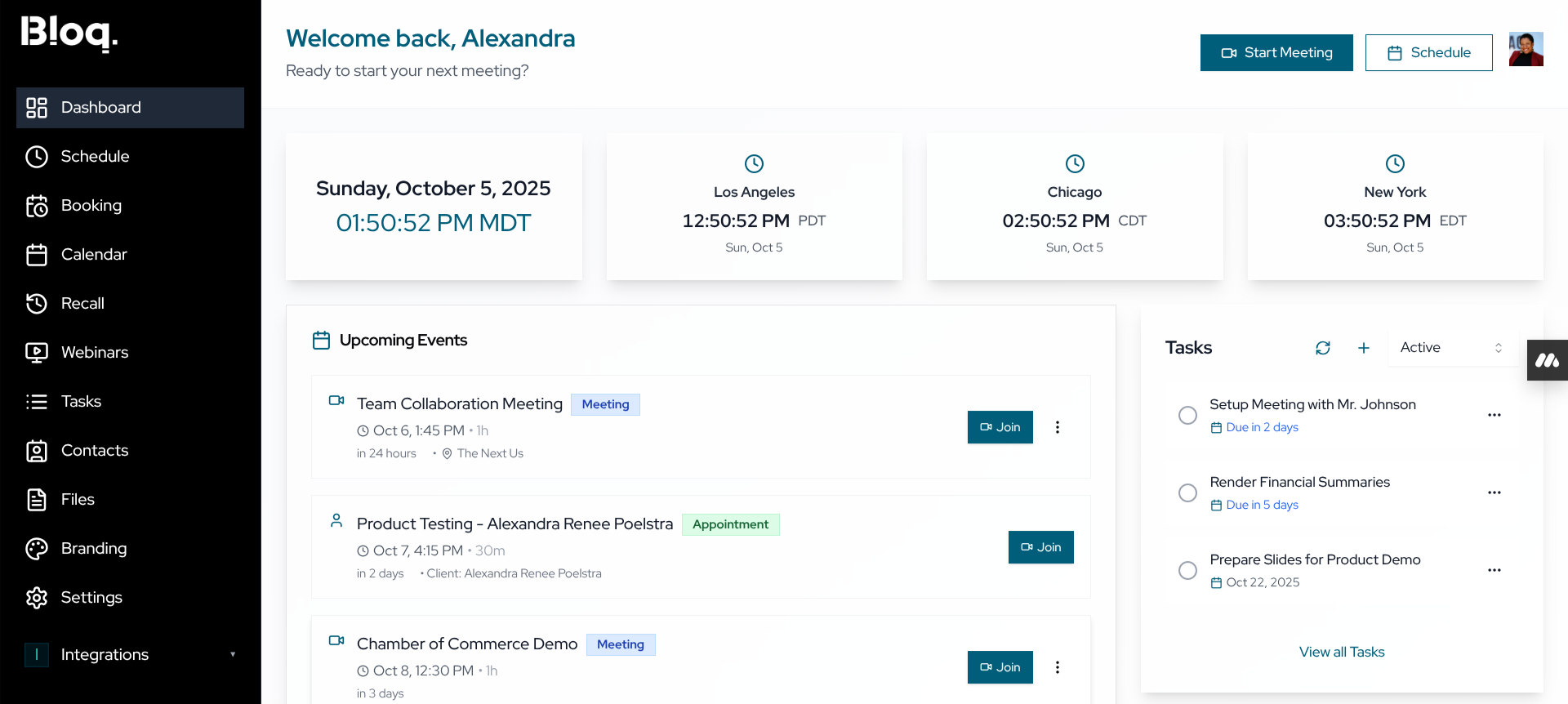Image resolution: width=1568 pixels, height=704 pixels.
Task: Check off Render Financial Summaries task
Action: [1188, 492]
